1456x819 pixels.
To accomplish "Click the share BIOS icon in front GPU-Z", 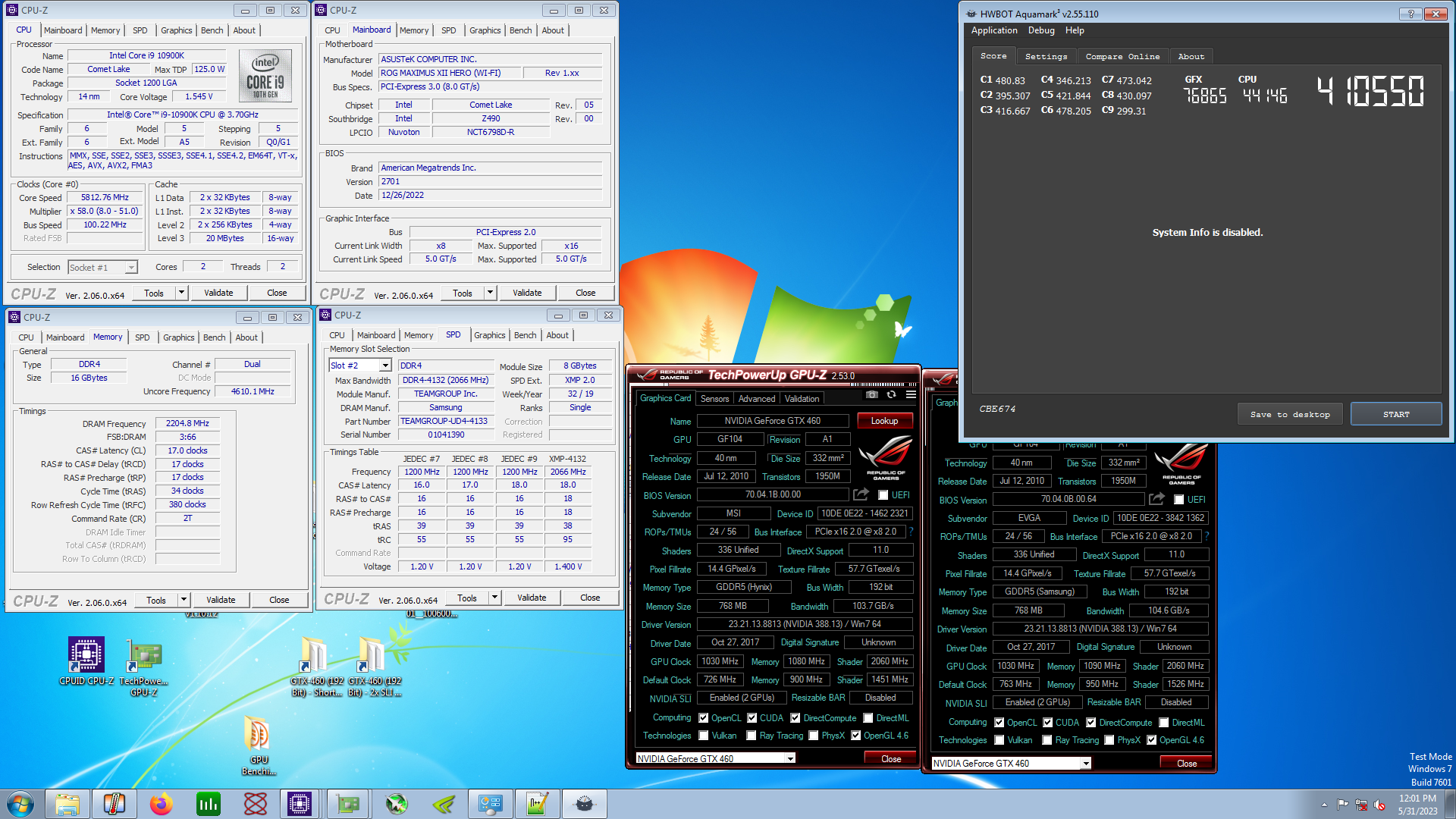I will pos(861,494).
